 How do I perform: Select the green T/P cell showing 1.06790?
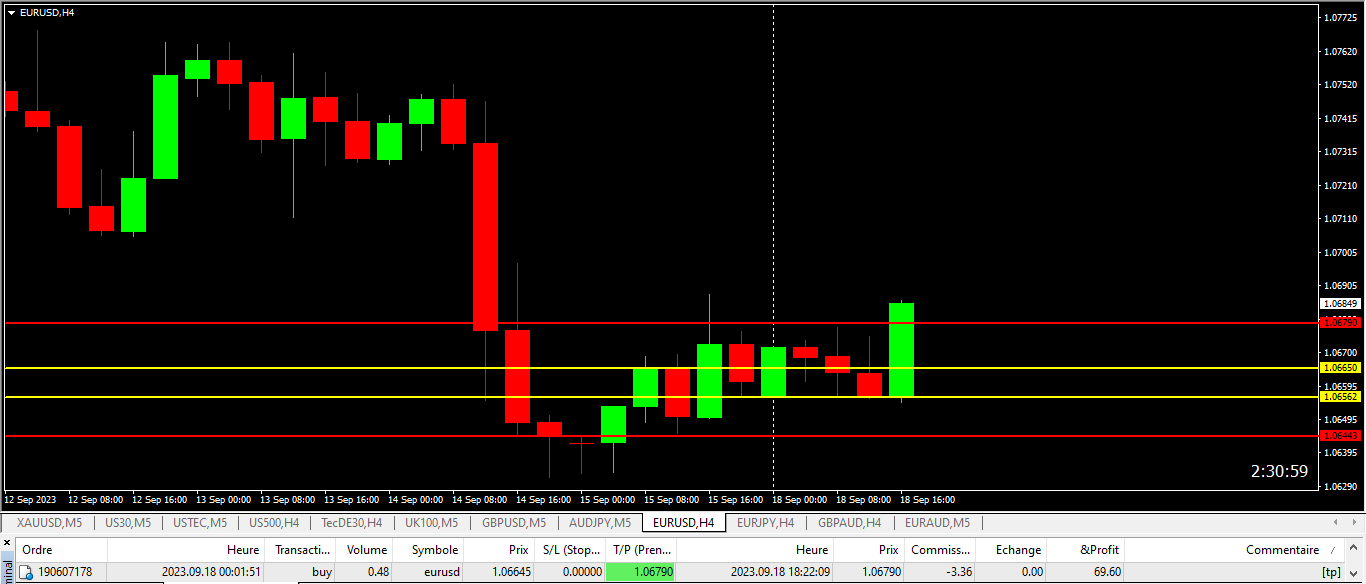[641, 572]
